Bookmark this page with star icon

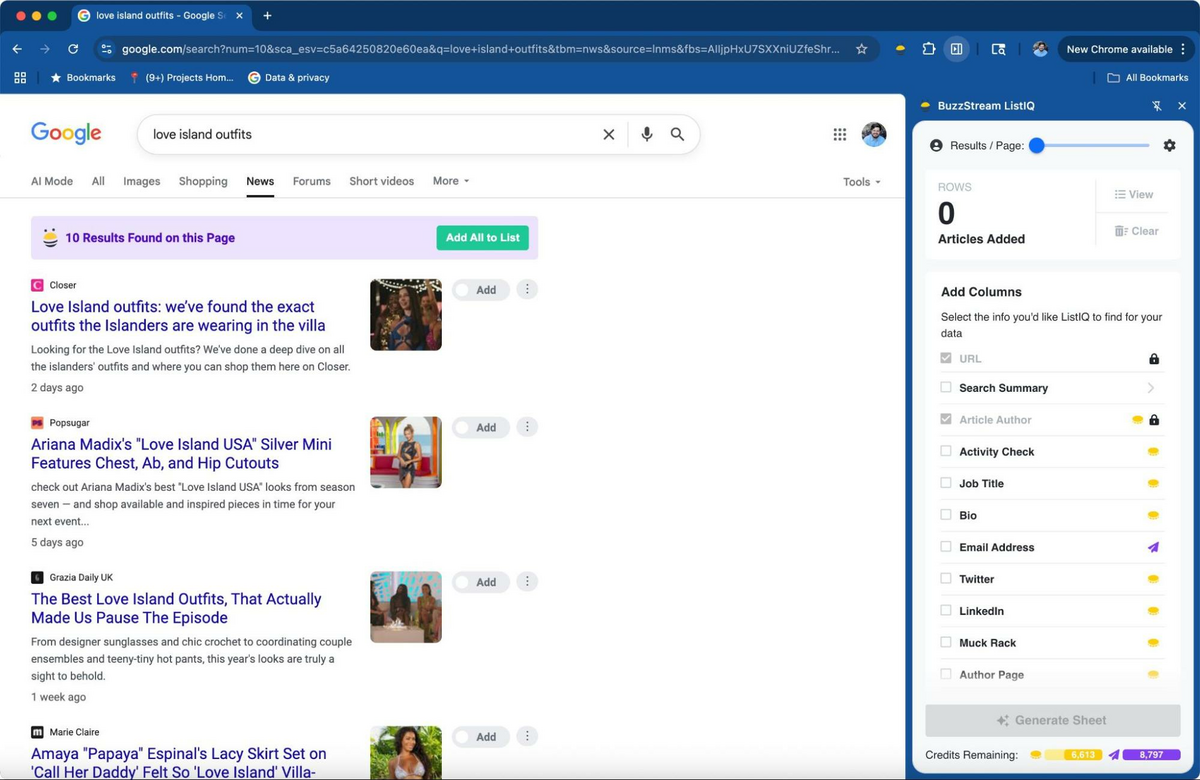861,49
